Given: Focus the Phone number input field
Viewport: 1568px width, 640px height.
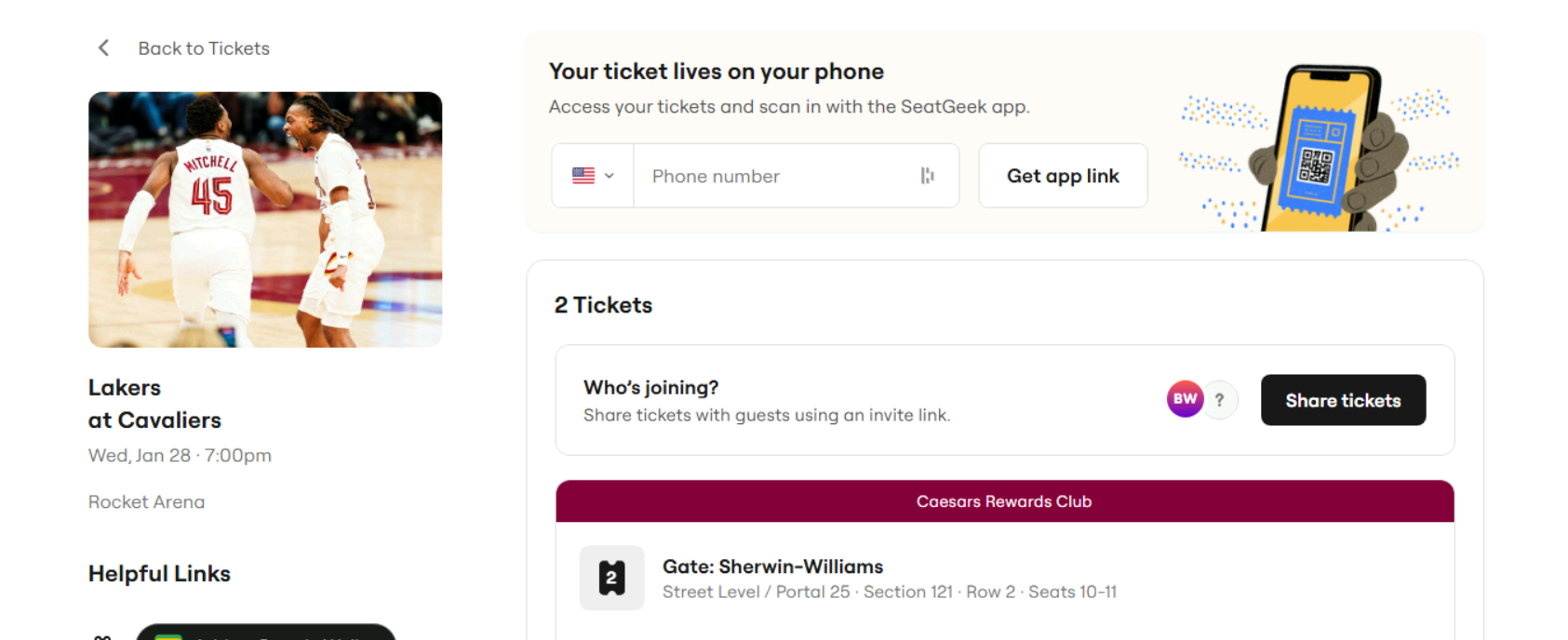Looking at the screenshot, I should coord(777,176).
